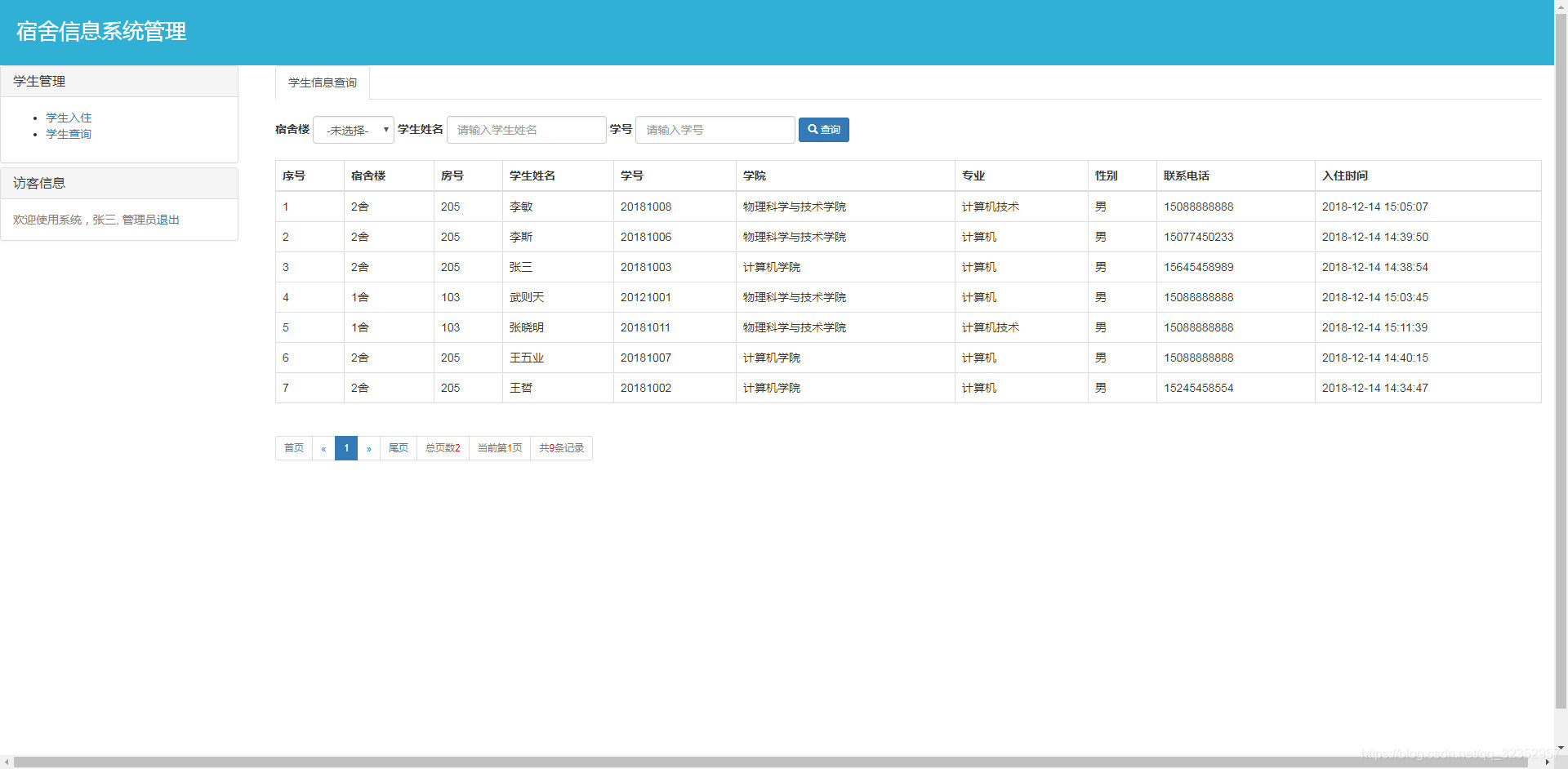Select page 1 in pagination

tap(346, 448)
